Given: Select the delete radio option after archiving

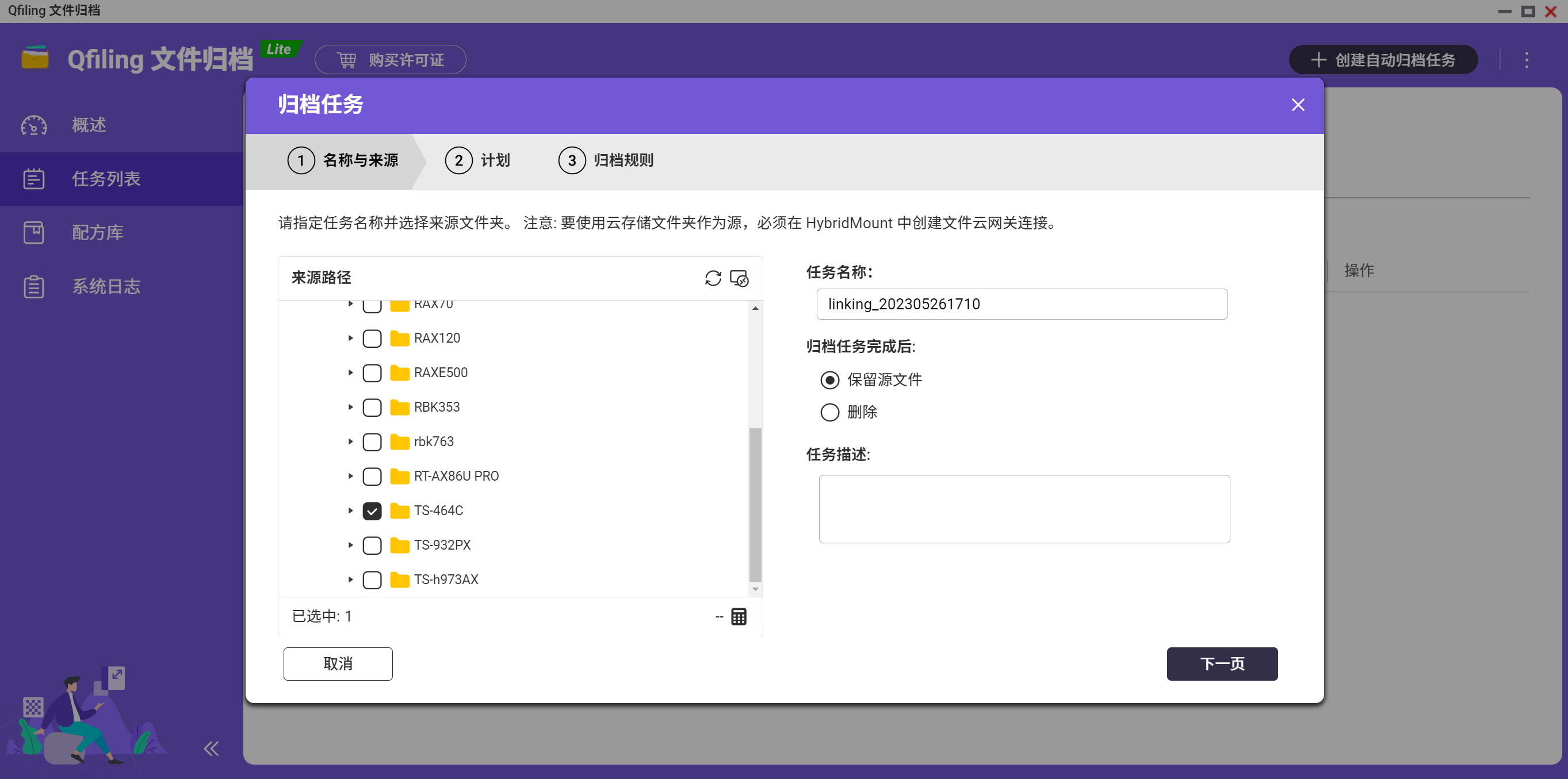Looking at the screenshot, I should (x=829, y=412).
